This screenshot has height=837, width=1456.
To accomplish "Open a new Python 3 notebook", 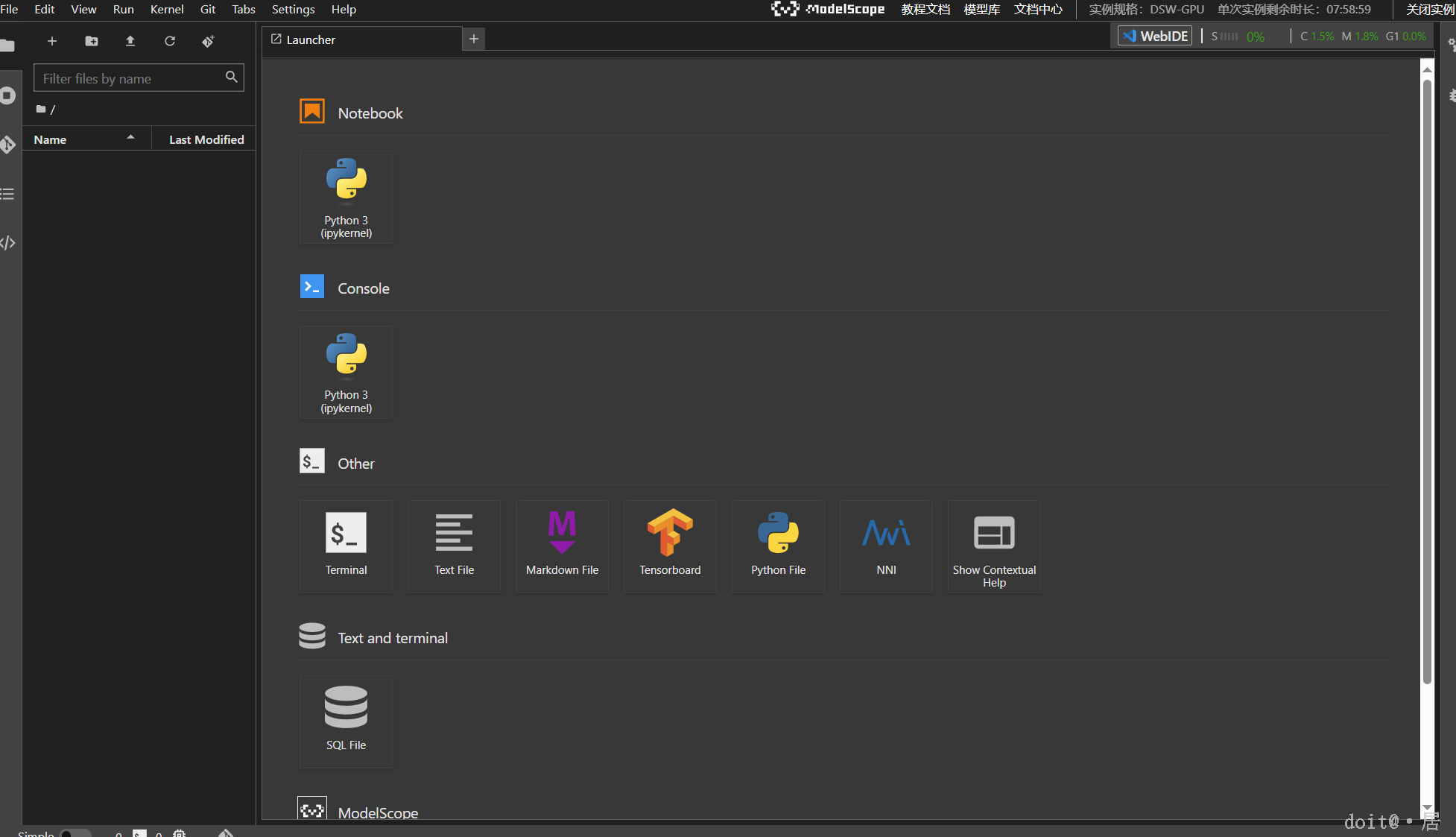I will click(346, 197).
